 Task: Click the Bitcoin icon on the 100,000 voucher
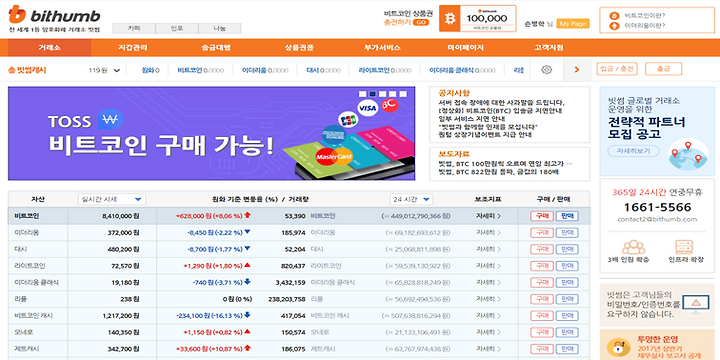click(x=450, y=18)
